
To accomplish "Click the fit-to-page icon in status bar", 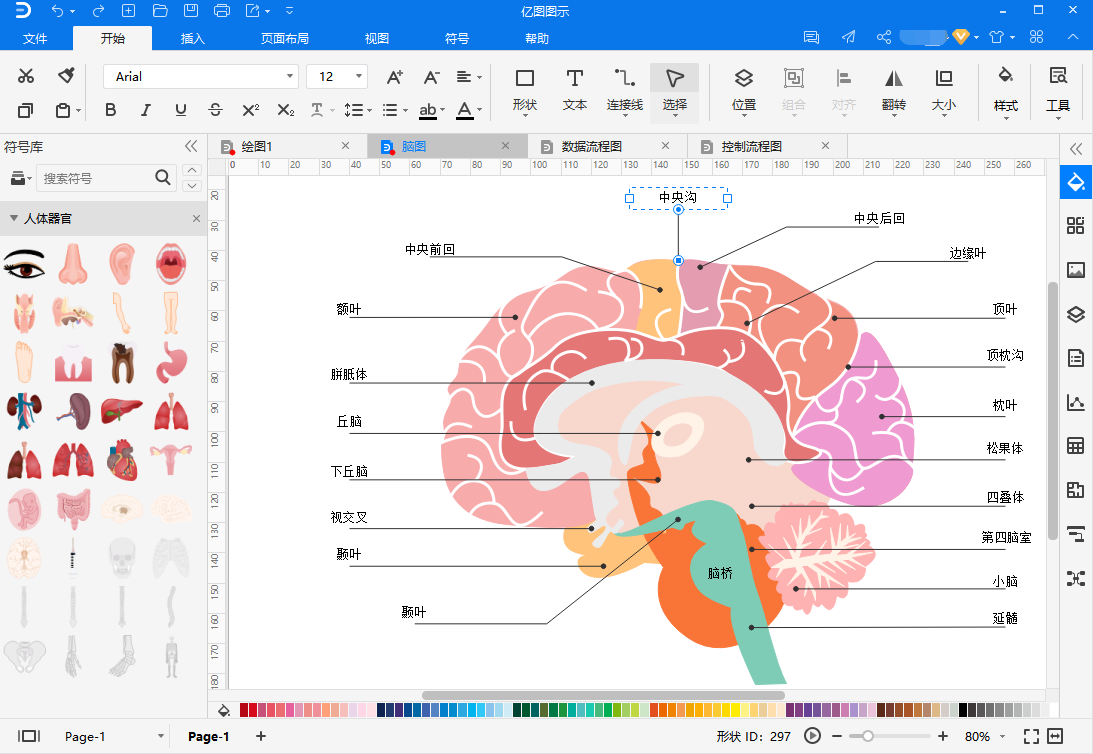I will pos(1031,736).
